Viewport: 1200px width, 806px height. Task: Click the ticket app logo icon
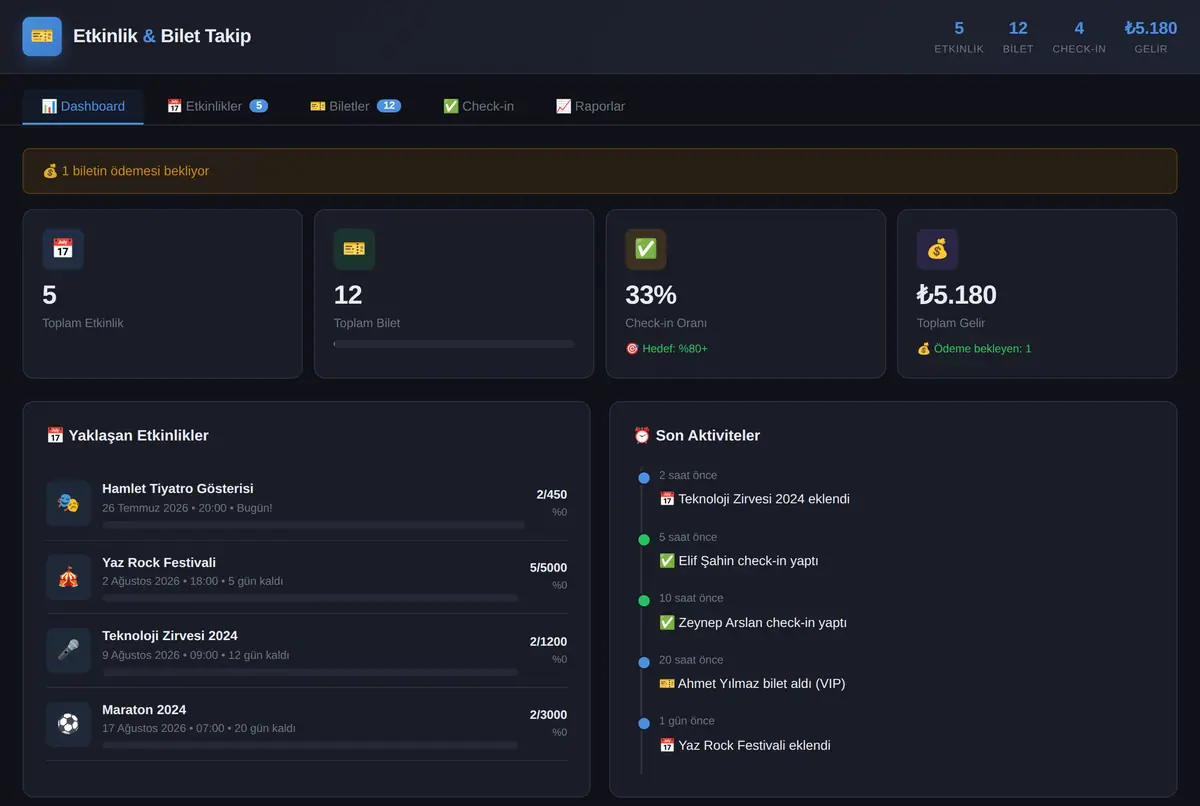[x=42, y=36]
